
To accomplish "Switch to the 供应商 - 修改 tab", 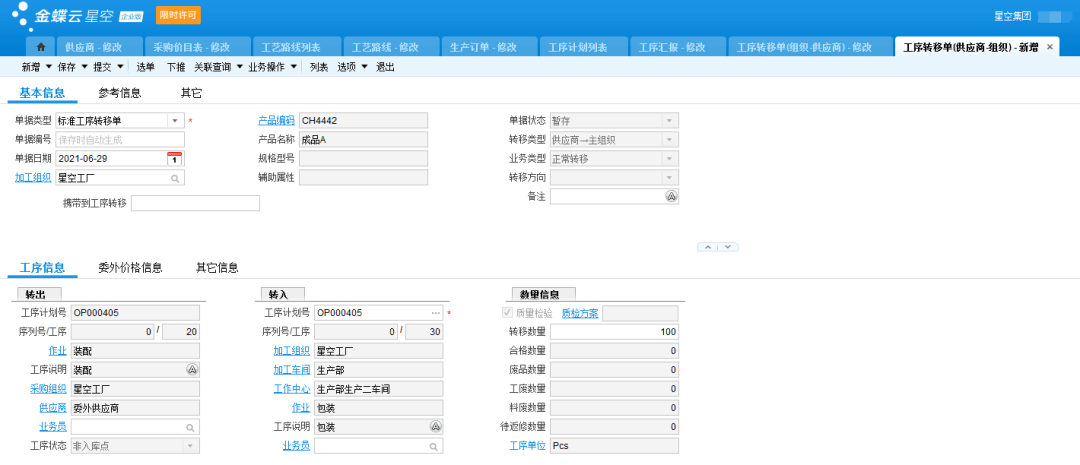I will pyautogui.click(x=98, y=47).
